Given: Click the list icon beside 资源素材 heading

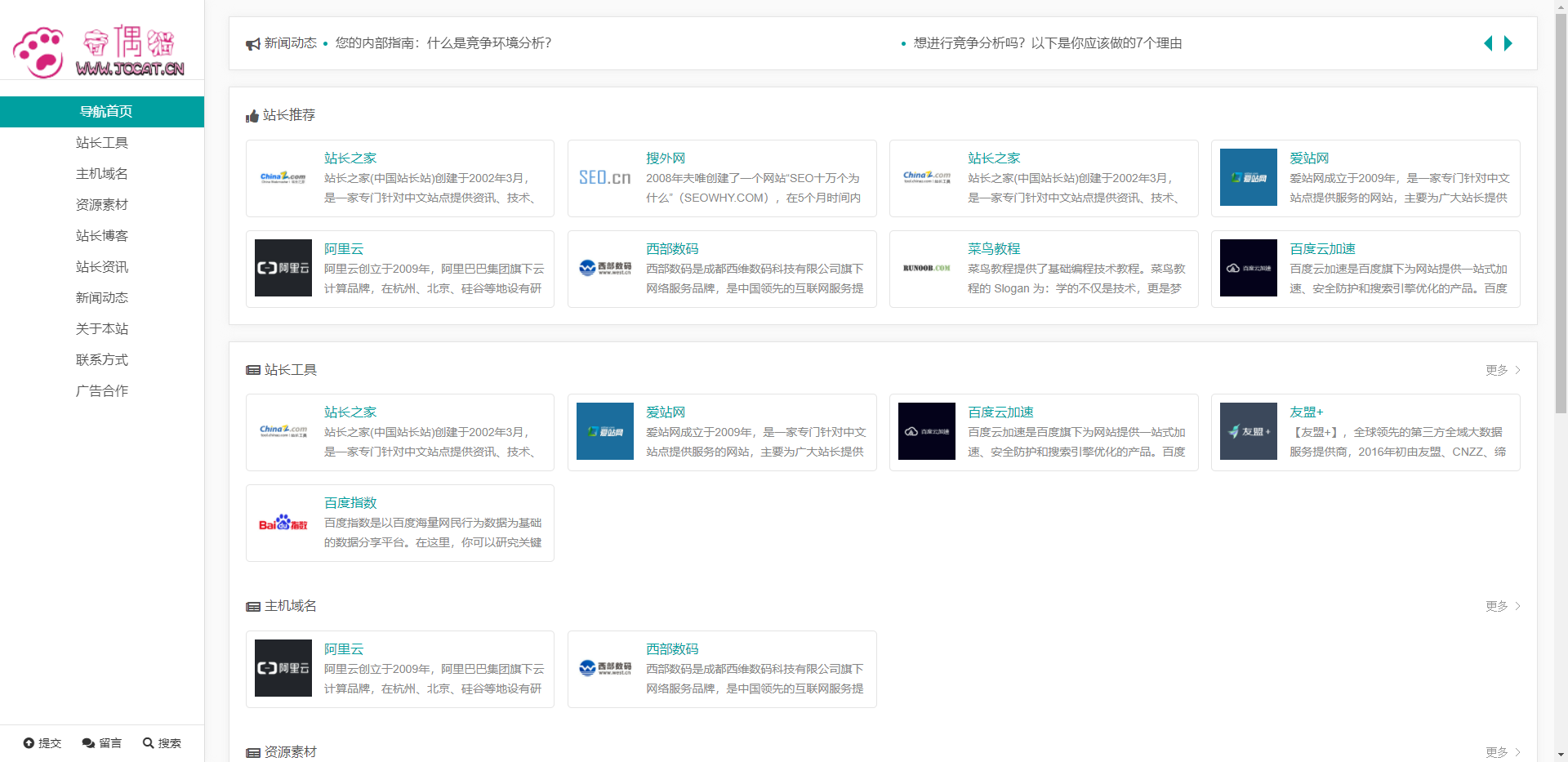Looking at the screenshot, I should (253, 753).
